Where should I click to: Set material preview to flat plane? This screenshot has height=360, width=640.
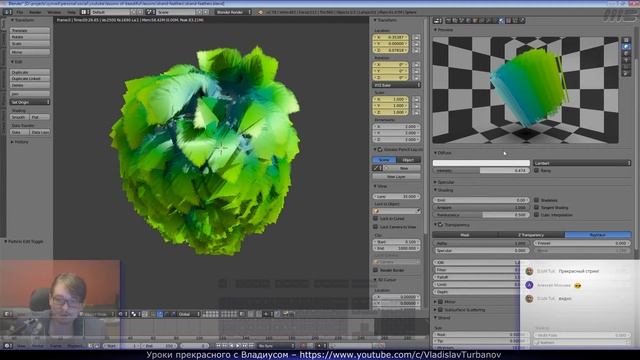pyautogui.click(x=626, y=40)
